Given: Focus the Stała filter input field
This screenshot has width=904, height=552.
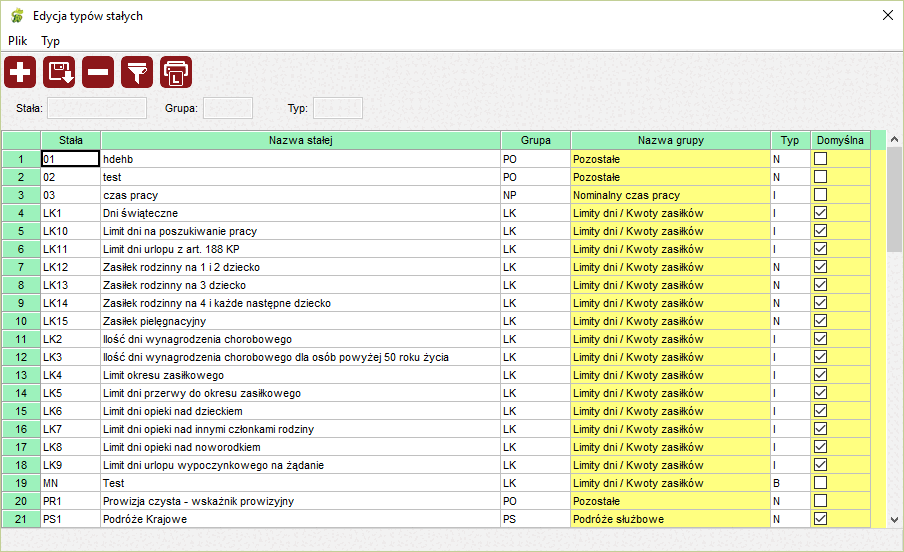Looking at the screenshot, I should pyautogui.click(x=97, y=108).
